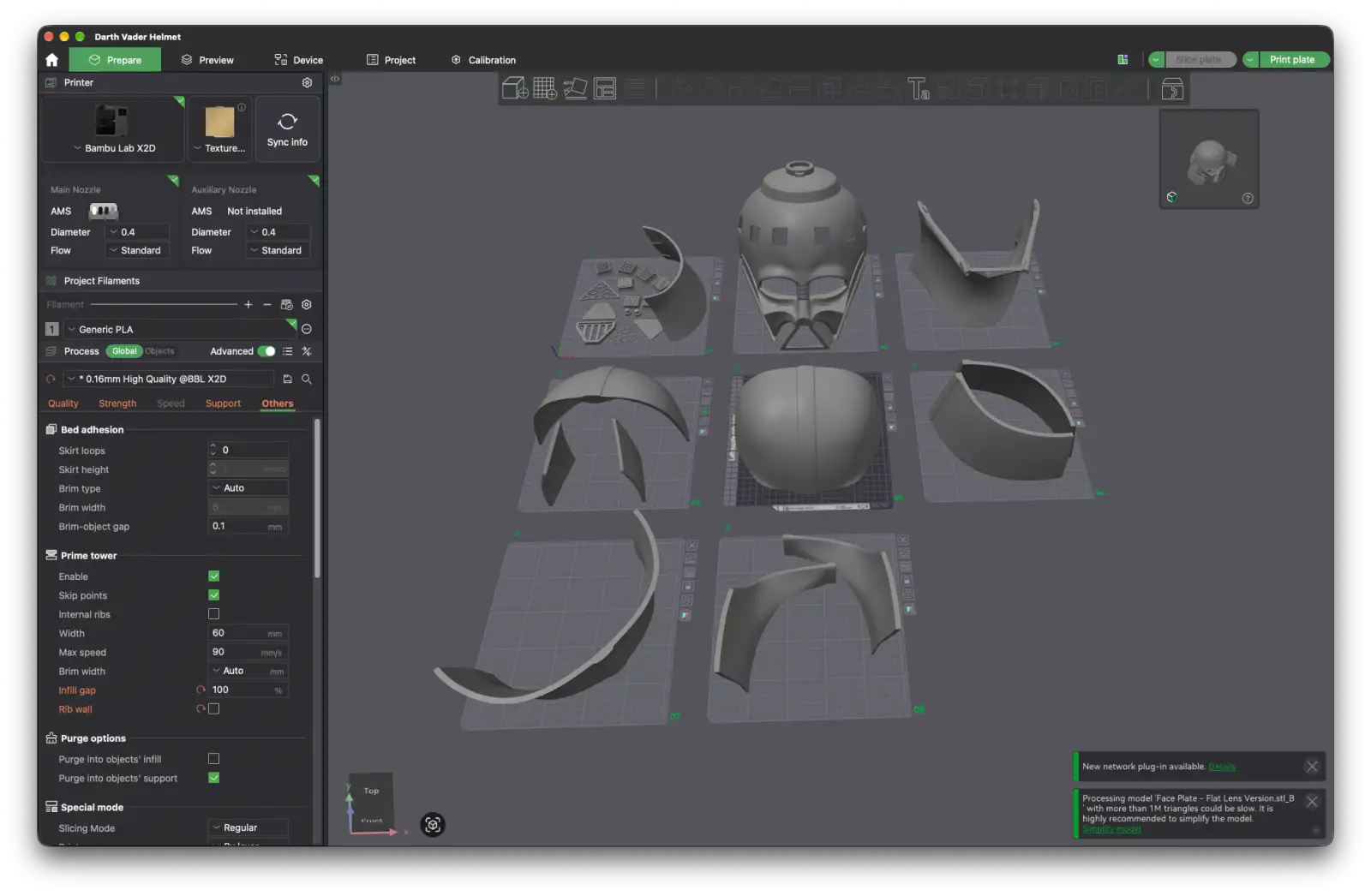Open the 0.16mm High Quality preset dropdown

pyautogui.click(x=170, y=379)
